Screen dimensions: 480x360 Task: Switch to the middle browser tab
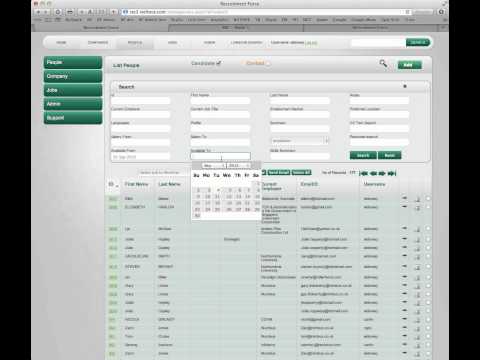pyautogui.click(x=236, y=28)
